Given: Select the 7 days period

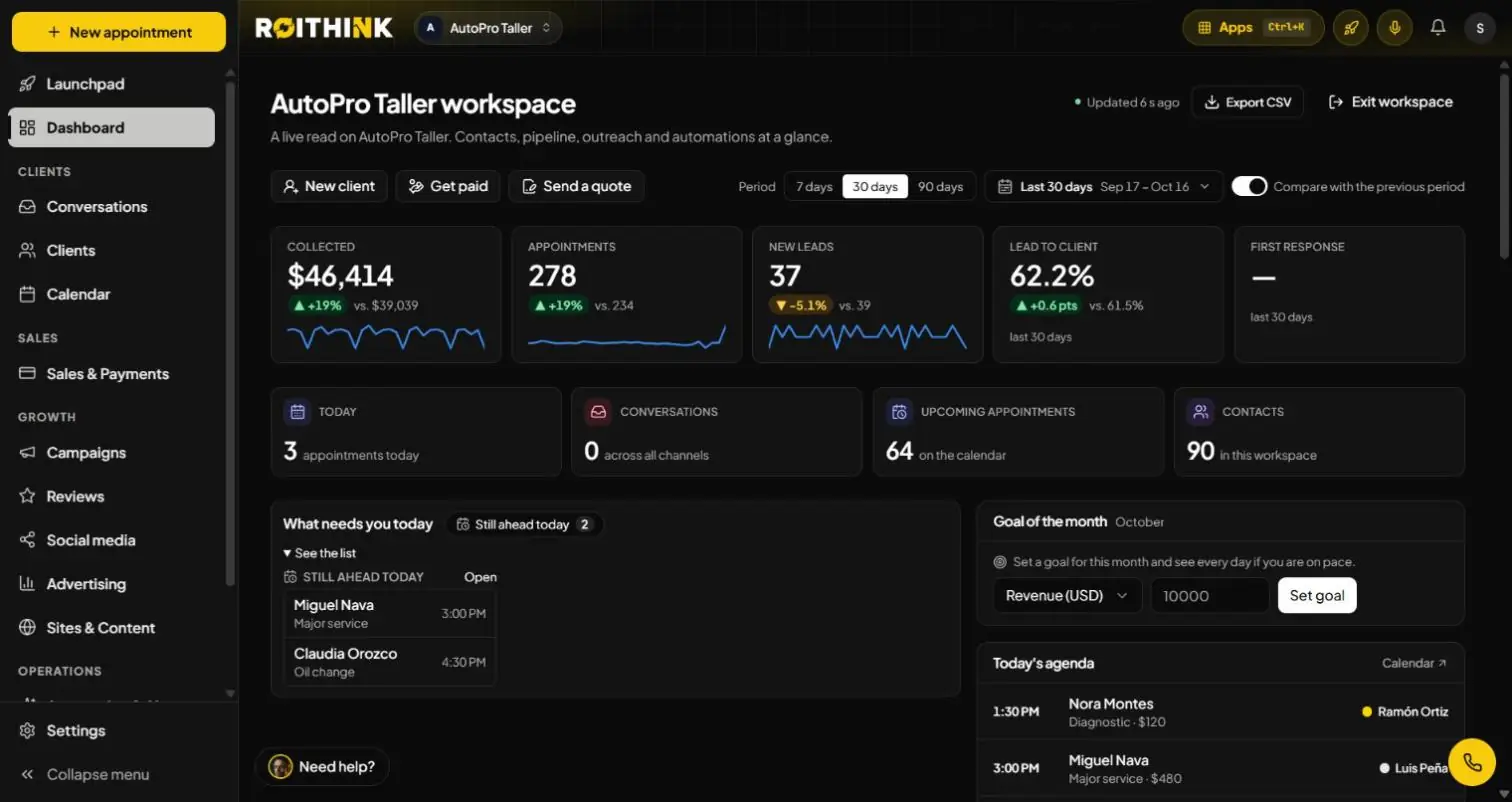Looking at the screenshot, I should coord(814,187).
